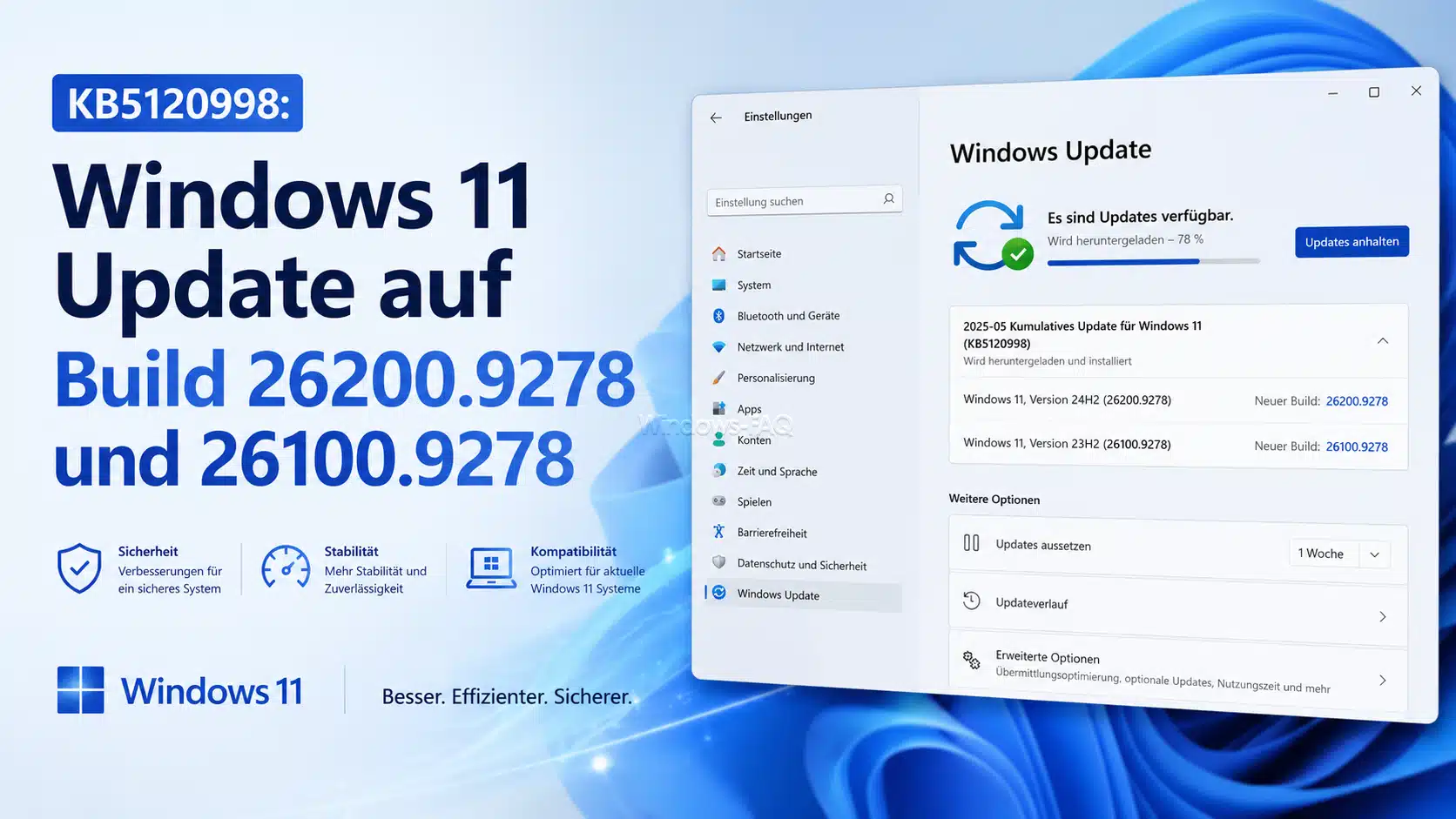Open the 26100.9278 build link

point(1357,446)
